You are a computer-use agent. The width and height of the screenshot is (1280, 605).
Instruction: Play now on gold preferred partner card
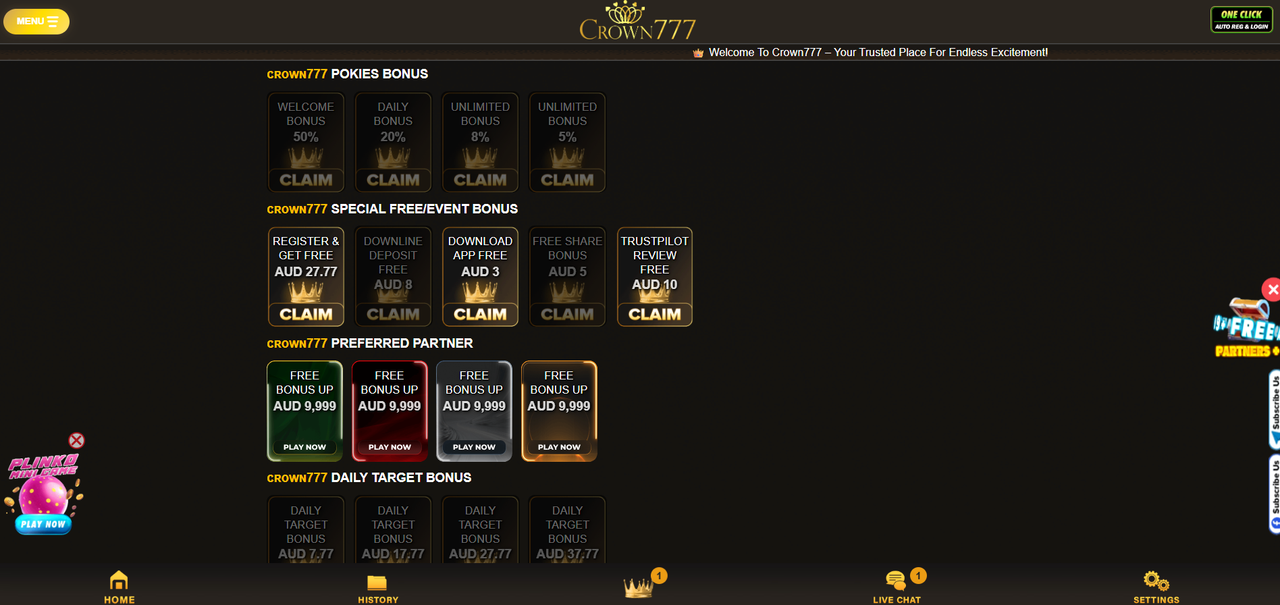(x=559, y=447)
